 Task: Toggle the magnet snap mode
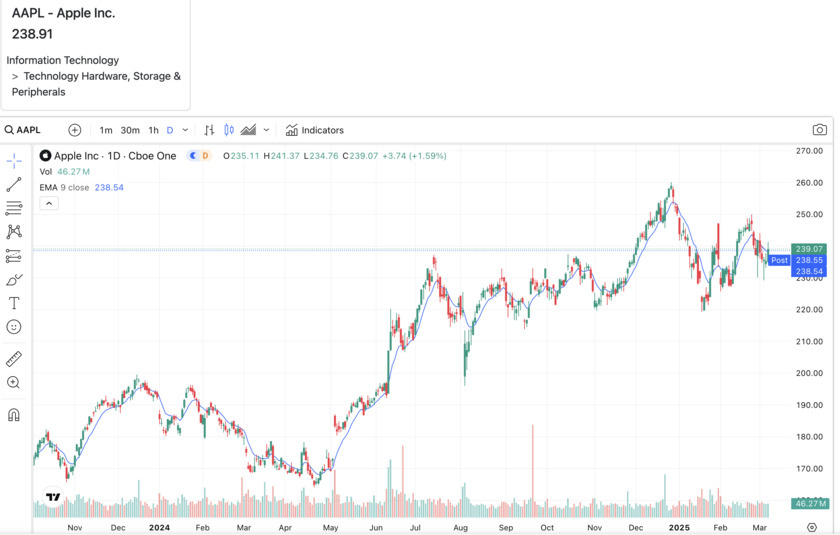[x=14, y=415]
